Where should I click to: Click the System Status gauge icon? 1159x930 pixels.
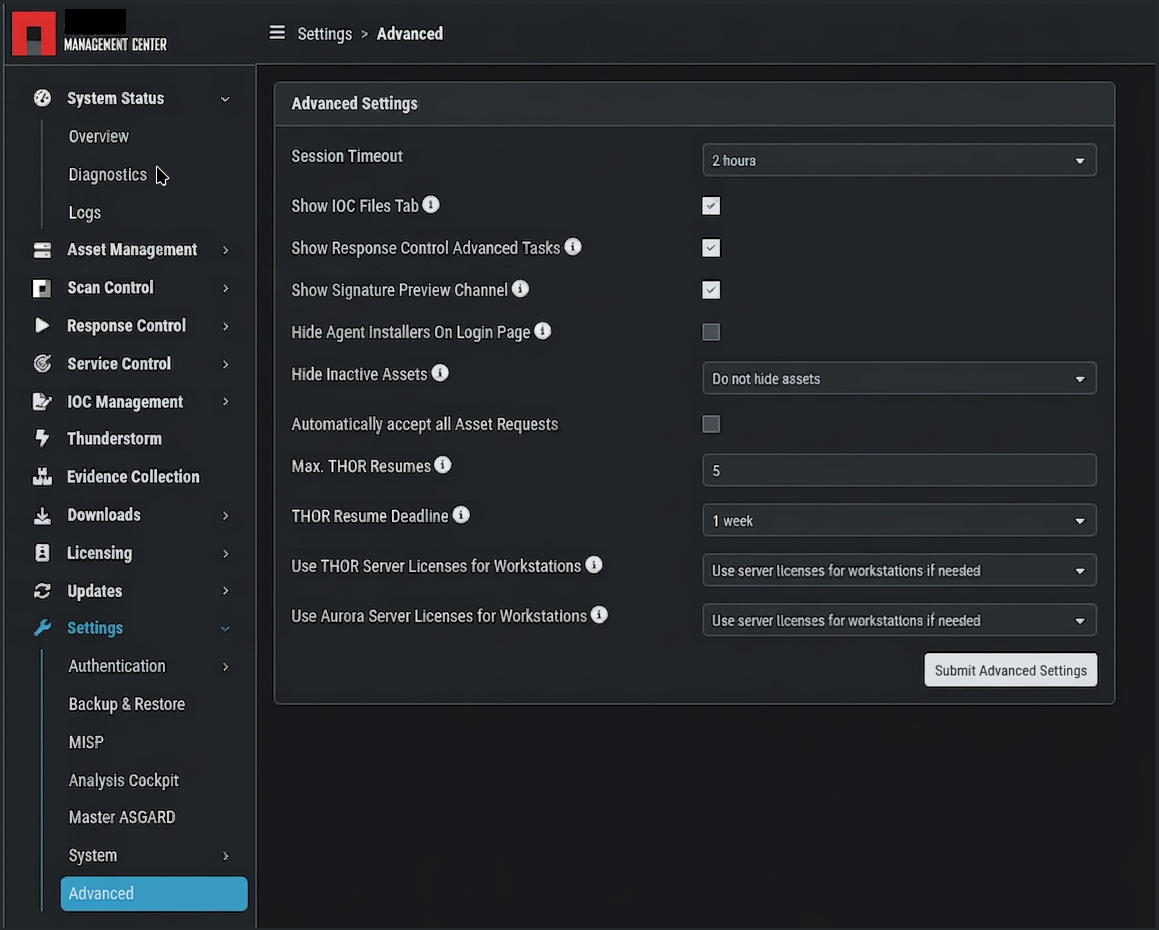coord(42,98)
